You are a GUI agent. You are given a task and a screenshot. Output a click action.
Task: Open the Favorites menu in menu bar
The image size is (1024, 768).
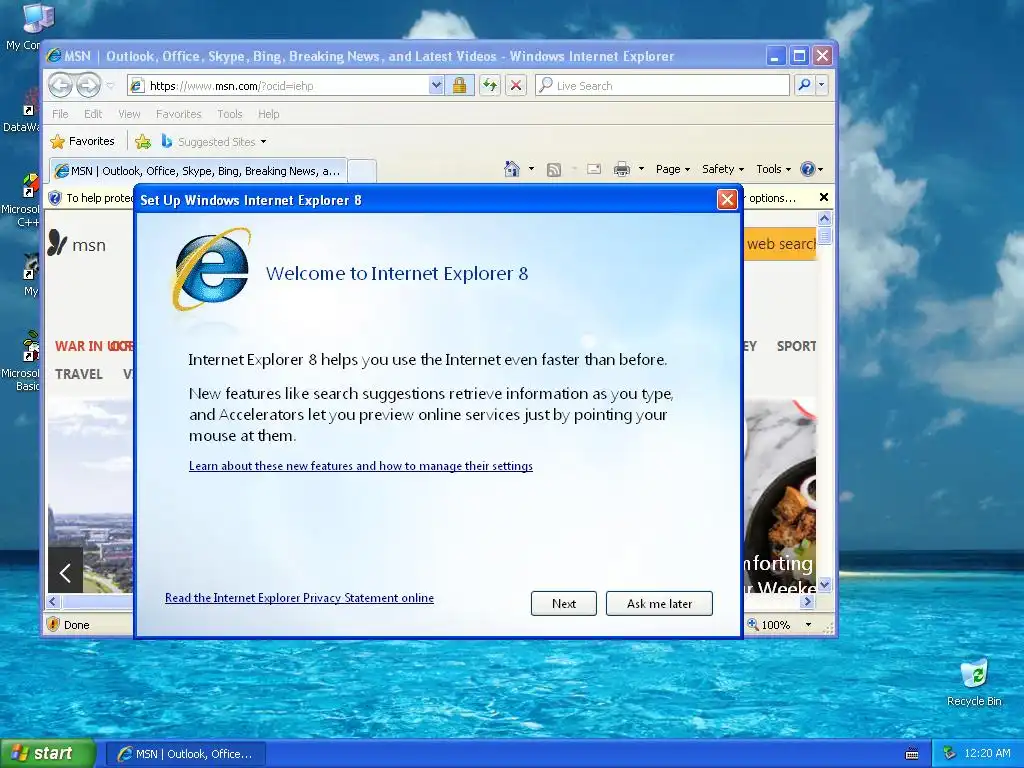tap(178, 114)
